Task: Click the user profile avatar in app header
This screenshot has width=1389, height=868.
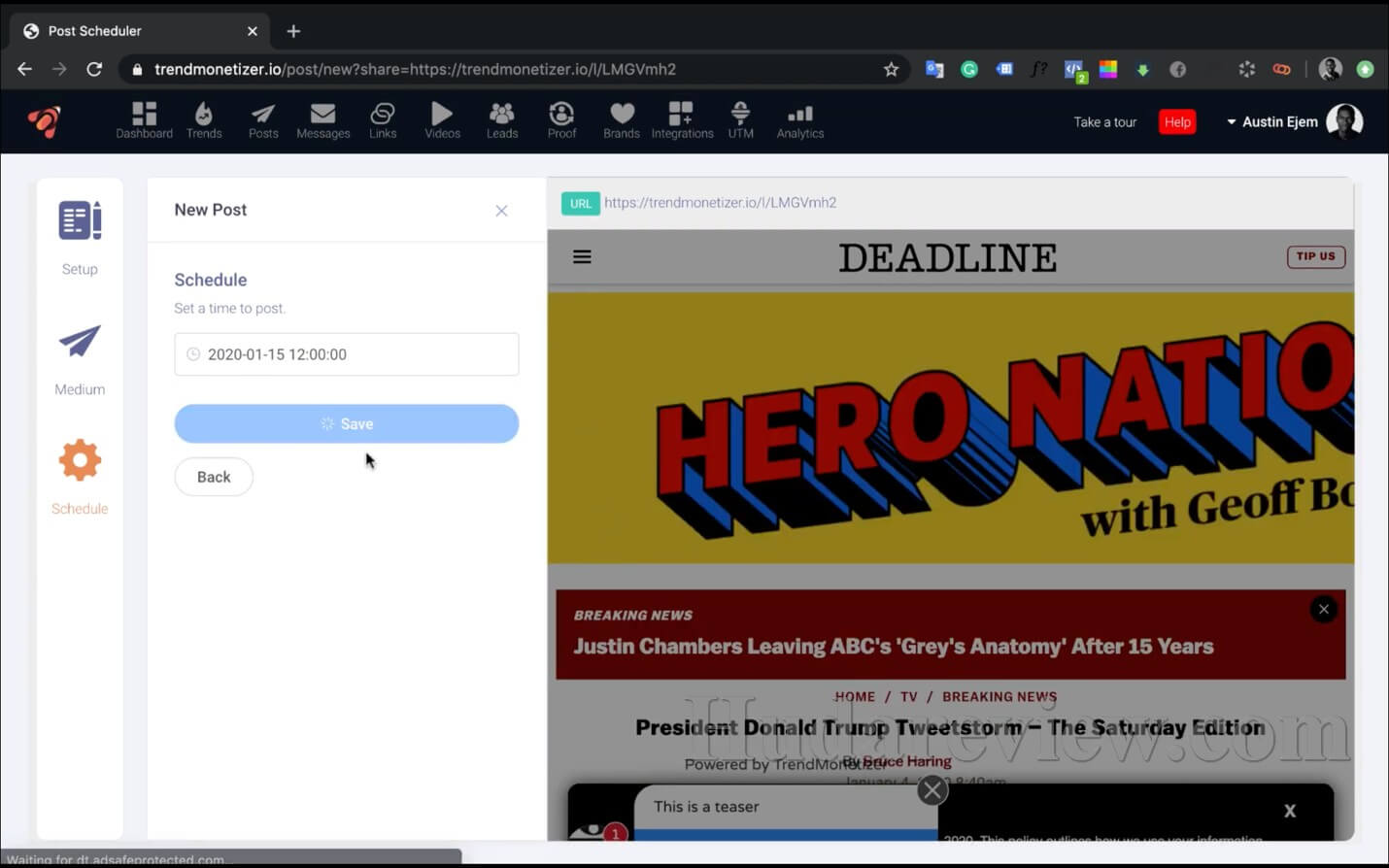Action: [1345, 122]
